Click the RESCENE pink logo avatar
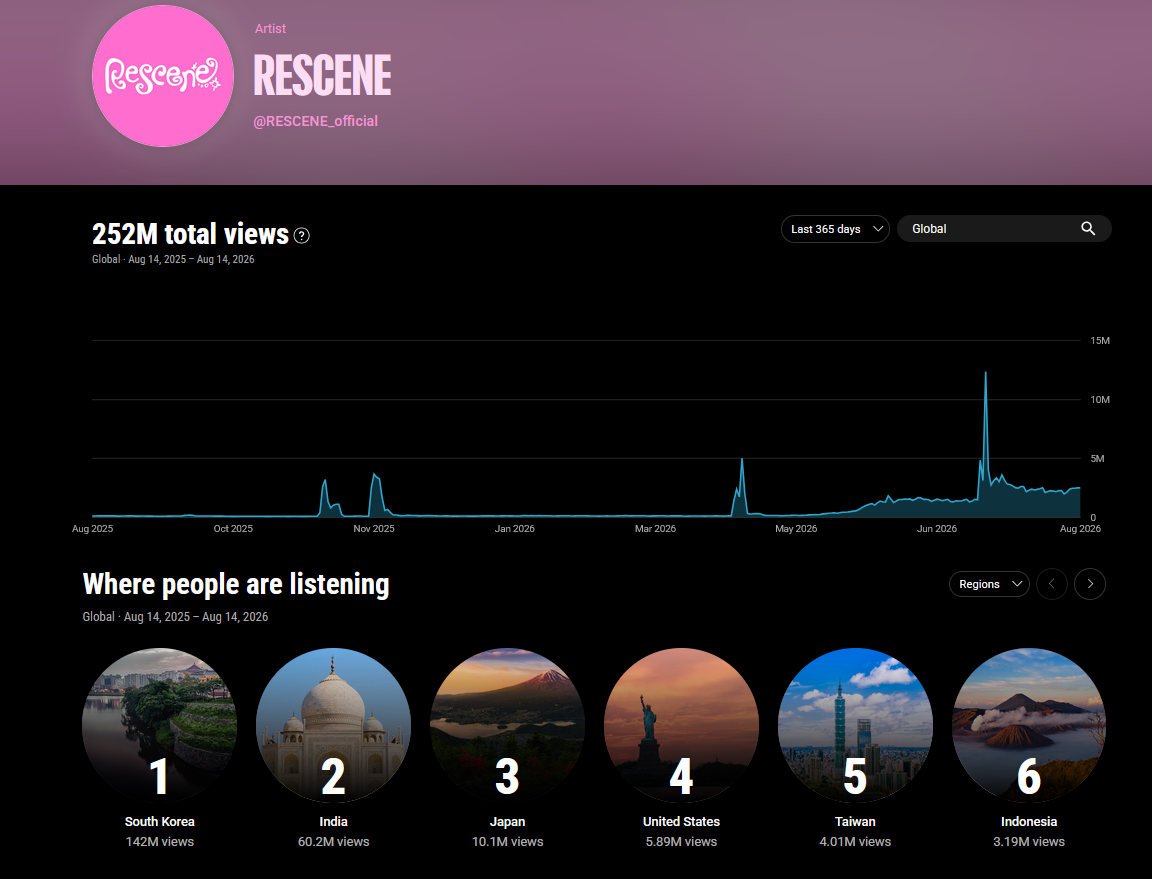The height and width of the screenshot is (879, 1152). [x=162, y=76]
